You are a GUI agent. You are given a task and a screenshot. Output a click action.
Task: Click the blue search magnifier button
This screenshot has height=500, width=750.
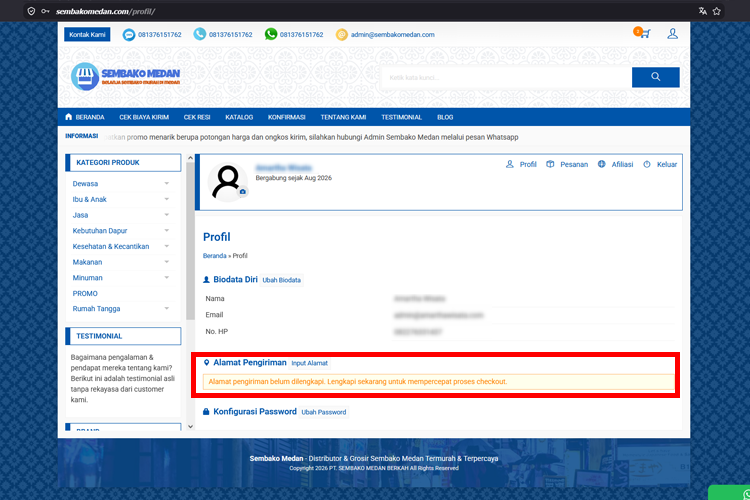click(x=655, y=77)
